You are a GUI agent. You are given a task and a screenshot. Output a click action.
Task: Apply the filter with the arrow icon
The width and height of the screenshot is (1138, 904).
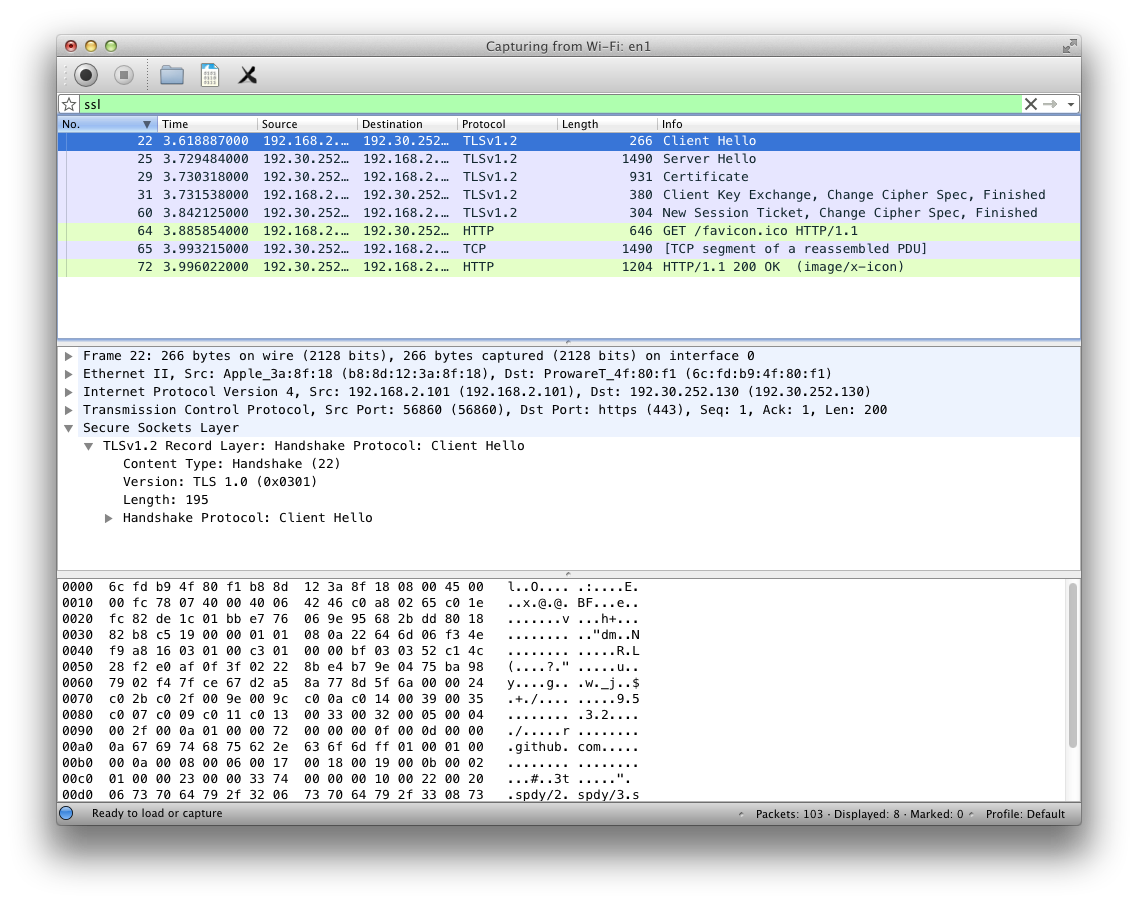1050,104
